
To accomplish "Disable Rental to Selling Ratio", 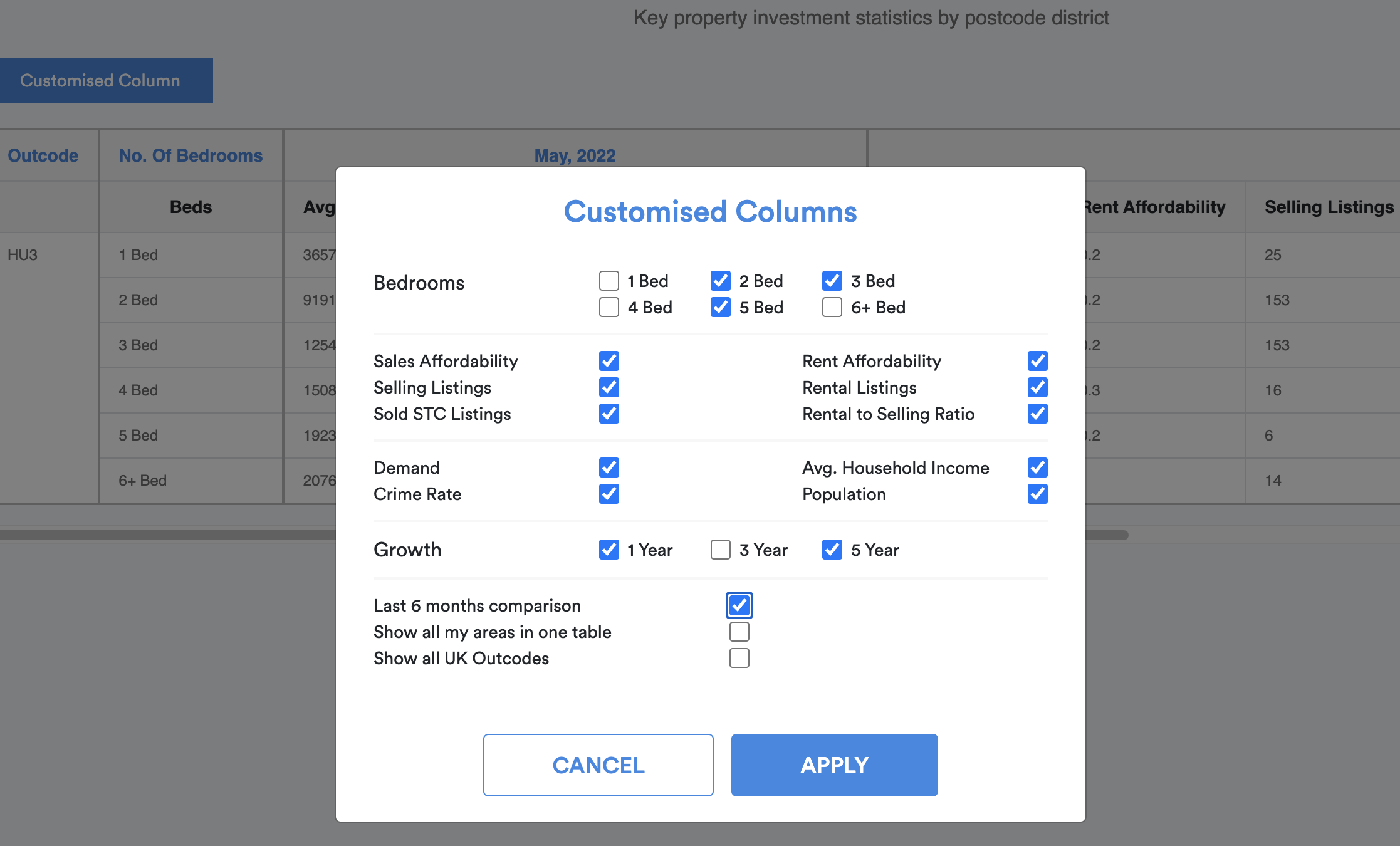I will click(x=1037, y=414).
